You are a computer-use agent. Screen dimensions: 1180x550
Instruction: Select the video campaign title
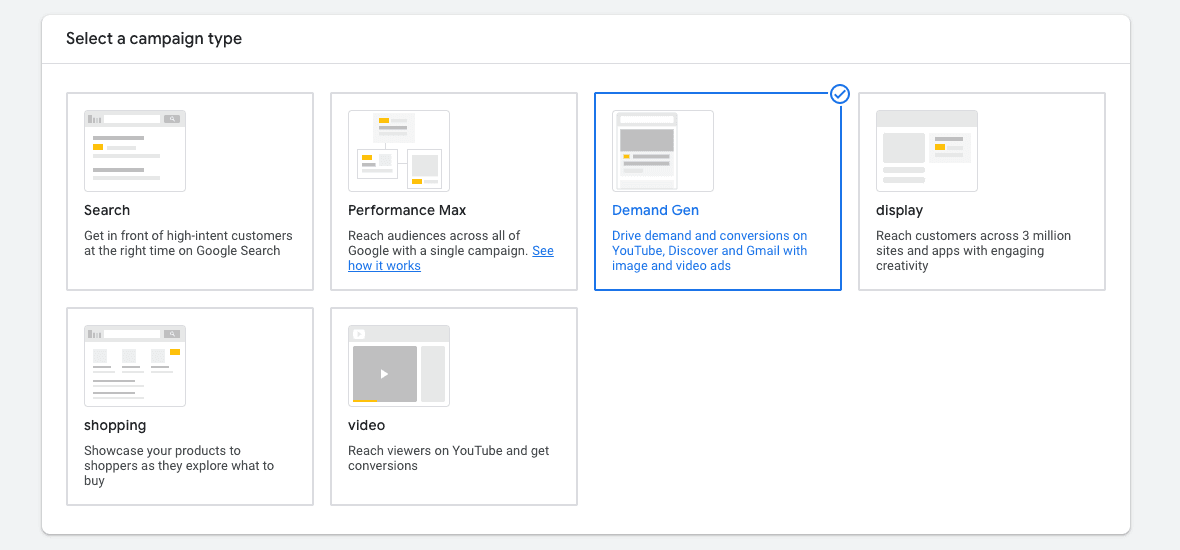(x=366, y=425)
